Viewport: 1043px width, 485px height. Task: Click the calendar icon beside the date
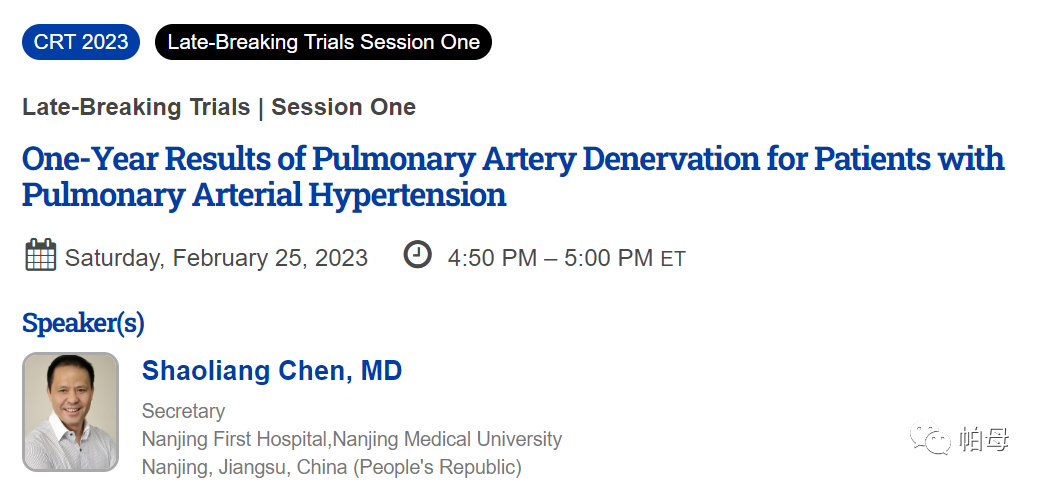pos(41,255)
